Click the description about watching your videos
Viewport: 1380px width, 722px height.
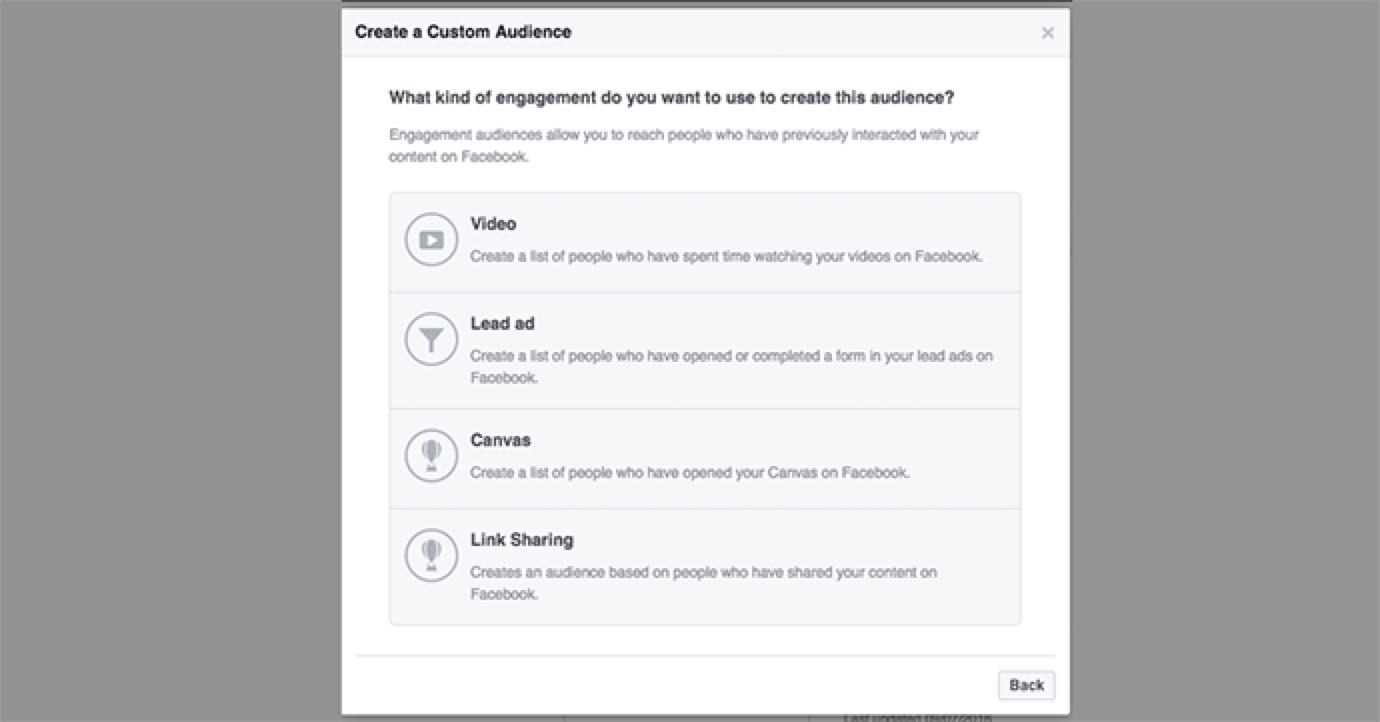click(x=726, y=256)
